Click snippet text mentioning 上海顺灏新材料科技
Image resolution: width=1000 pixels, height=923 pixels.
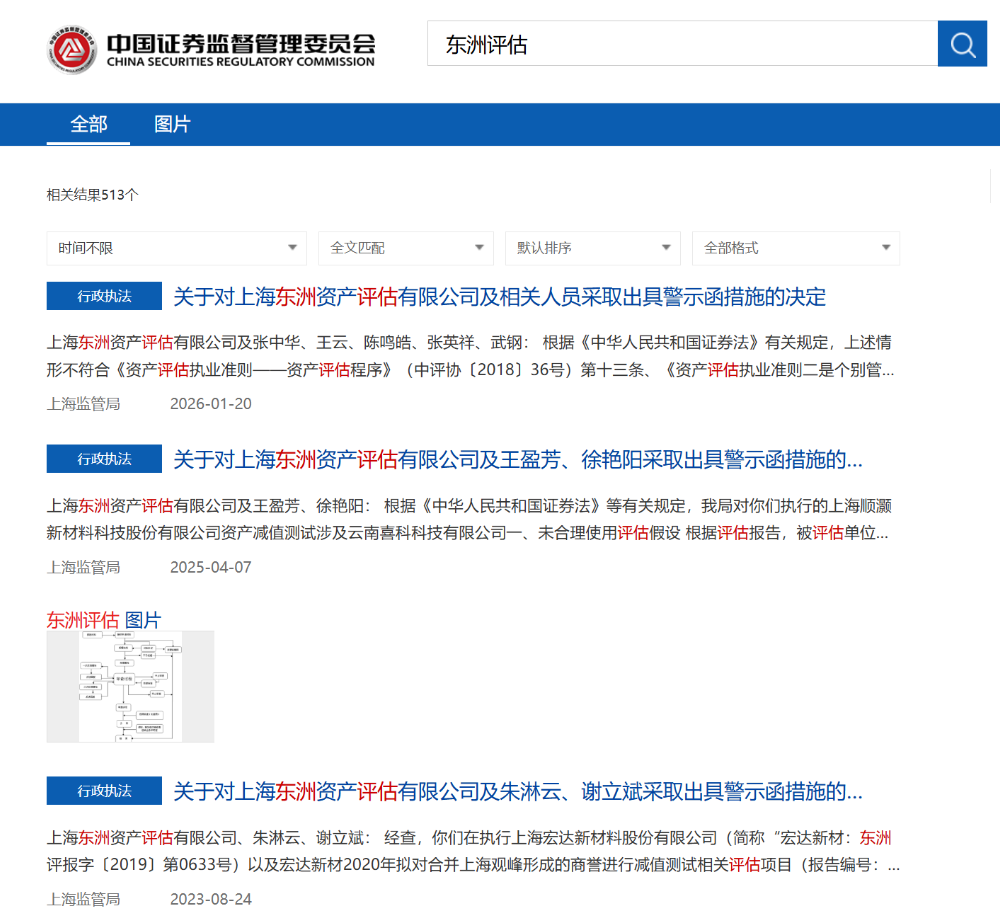(x=469, y=519)
